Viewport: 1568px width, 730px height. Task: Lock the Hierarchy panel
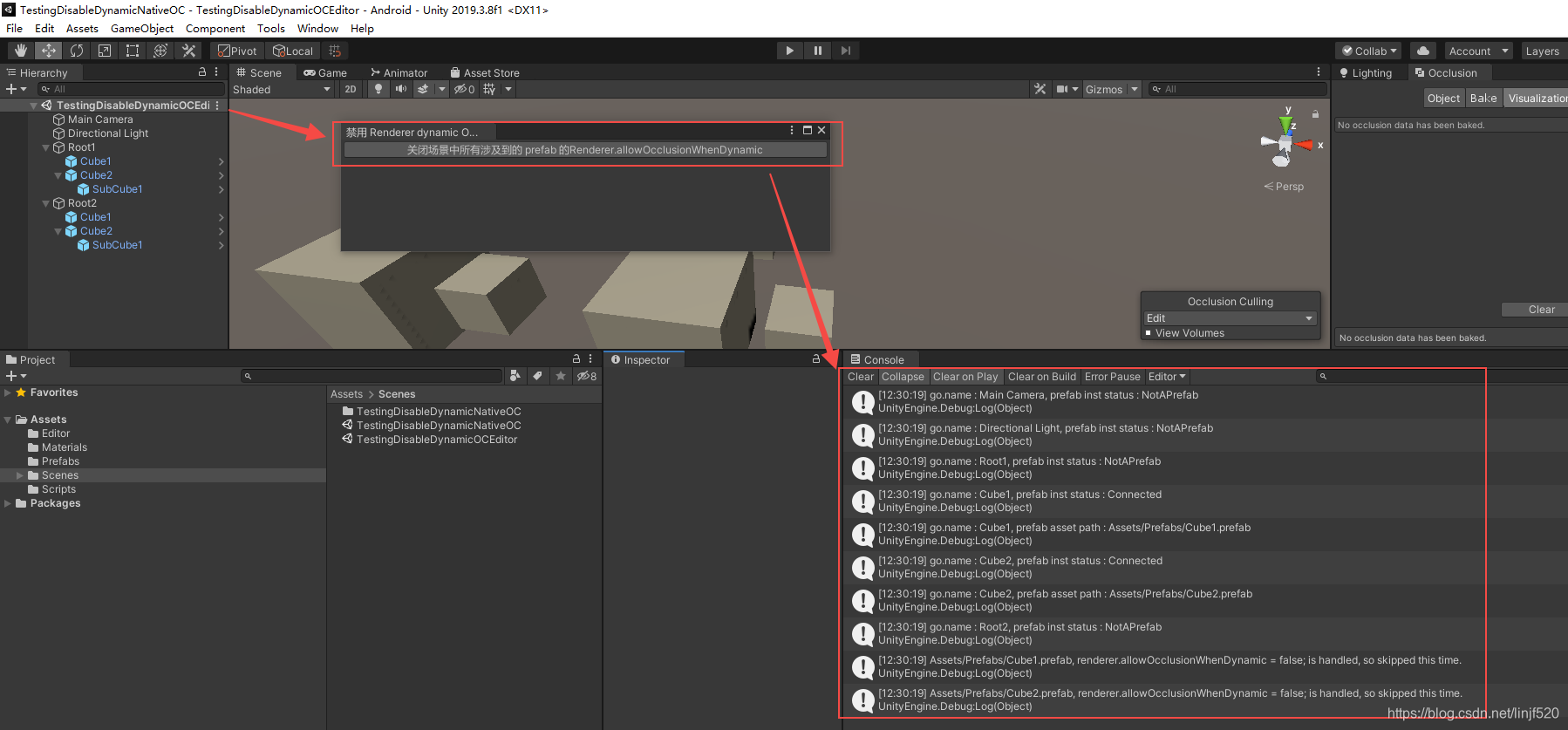pyautogui.click(x=202, y=72)
